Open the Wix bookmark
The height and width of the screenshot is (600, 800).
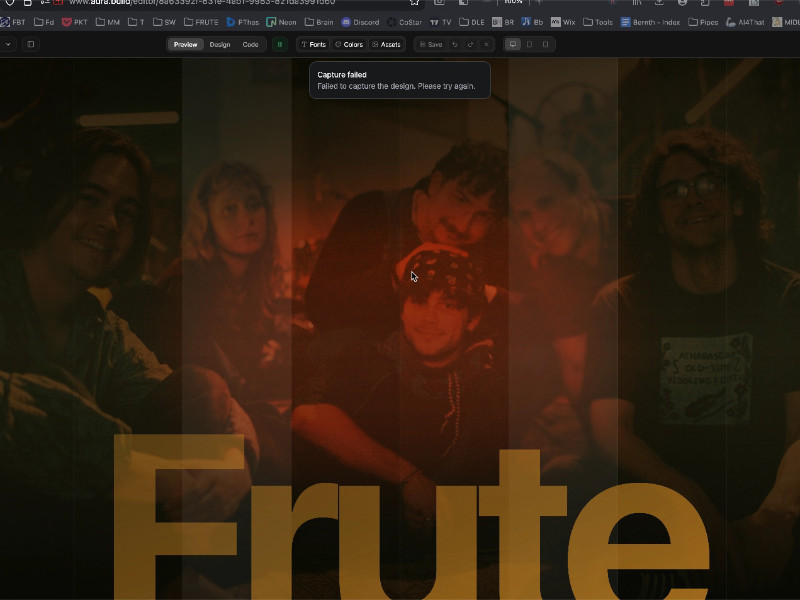[563, 21]
